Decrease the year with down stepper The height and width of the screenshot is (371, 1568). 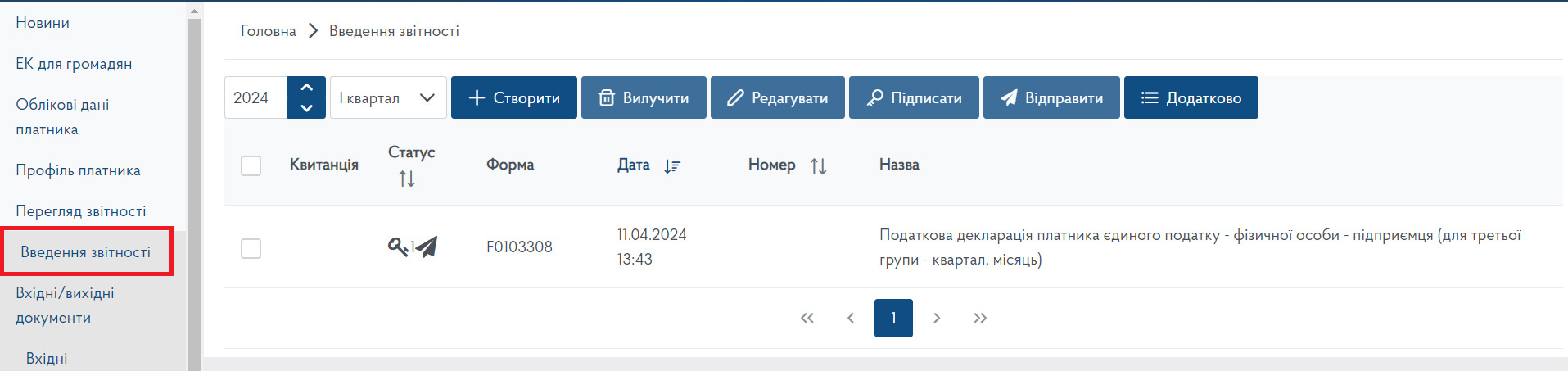306,108
